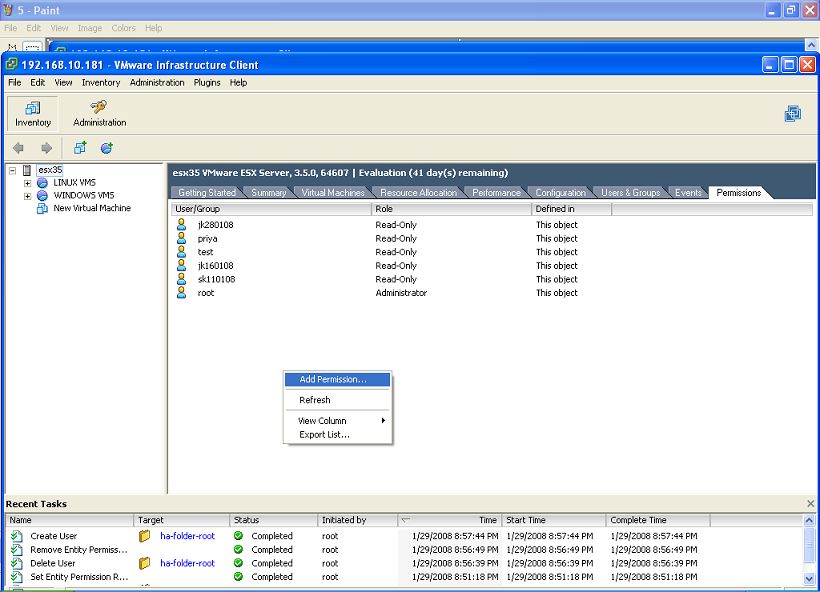Screen dimensions: 820x592
Task: Click the user icon beside test
Action: (181, 252)
